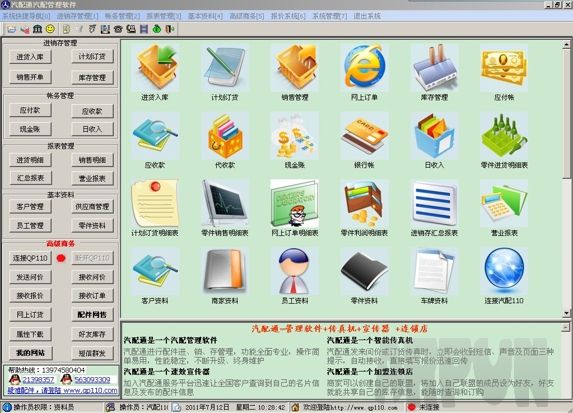Open the www.qp110.com link
The width and height of the screenshot is (573, 413).
(91, 390)
